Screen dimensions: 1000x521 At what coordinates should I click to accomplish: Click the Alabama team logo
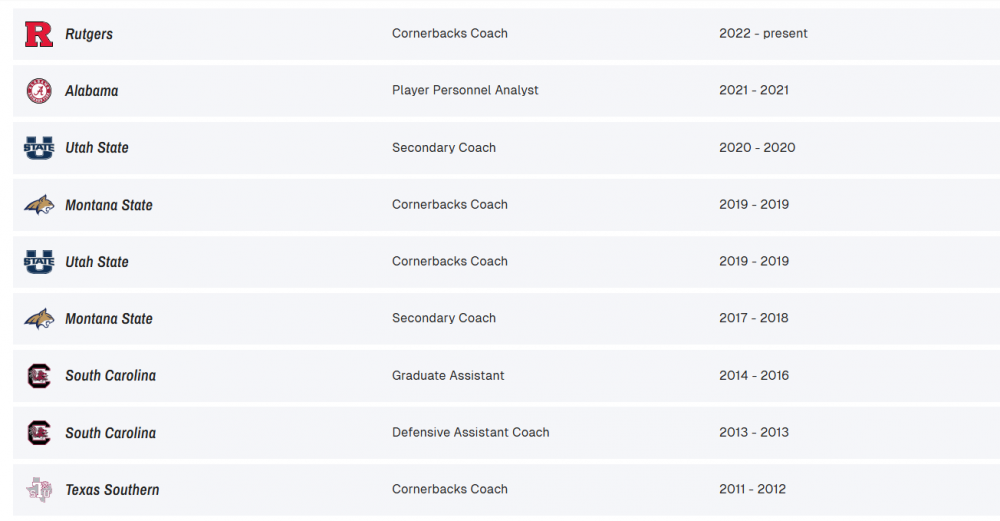click(38, 91)
